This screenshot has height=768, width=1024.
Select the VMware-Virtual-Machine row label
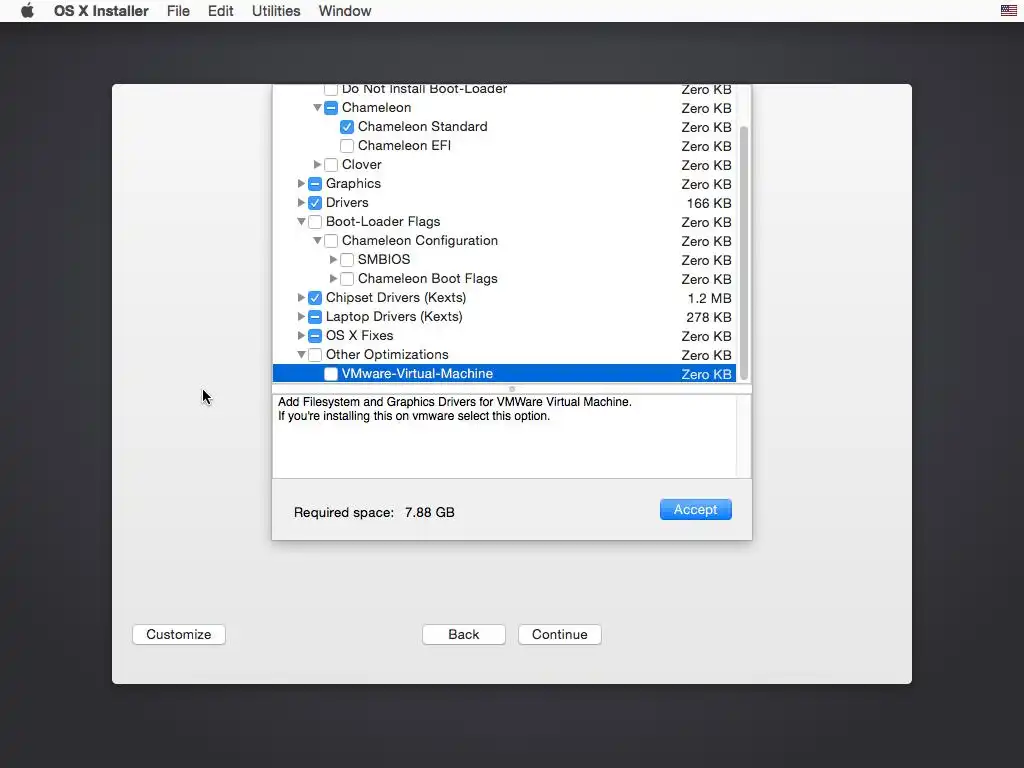[417, 374]
